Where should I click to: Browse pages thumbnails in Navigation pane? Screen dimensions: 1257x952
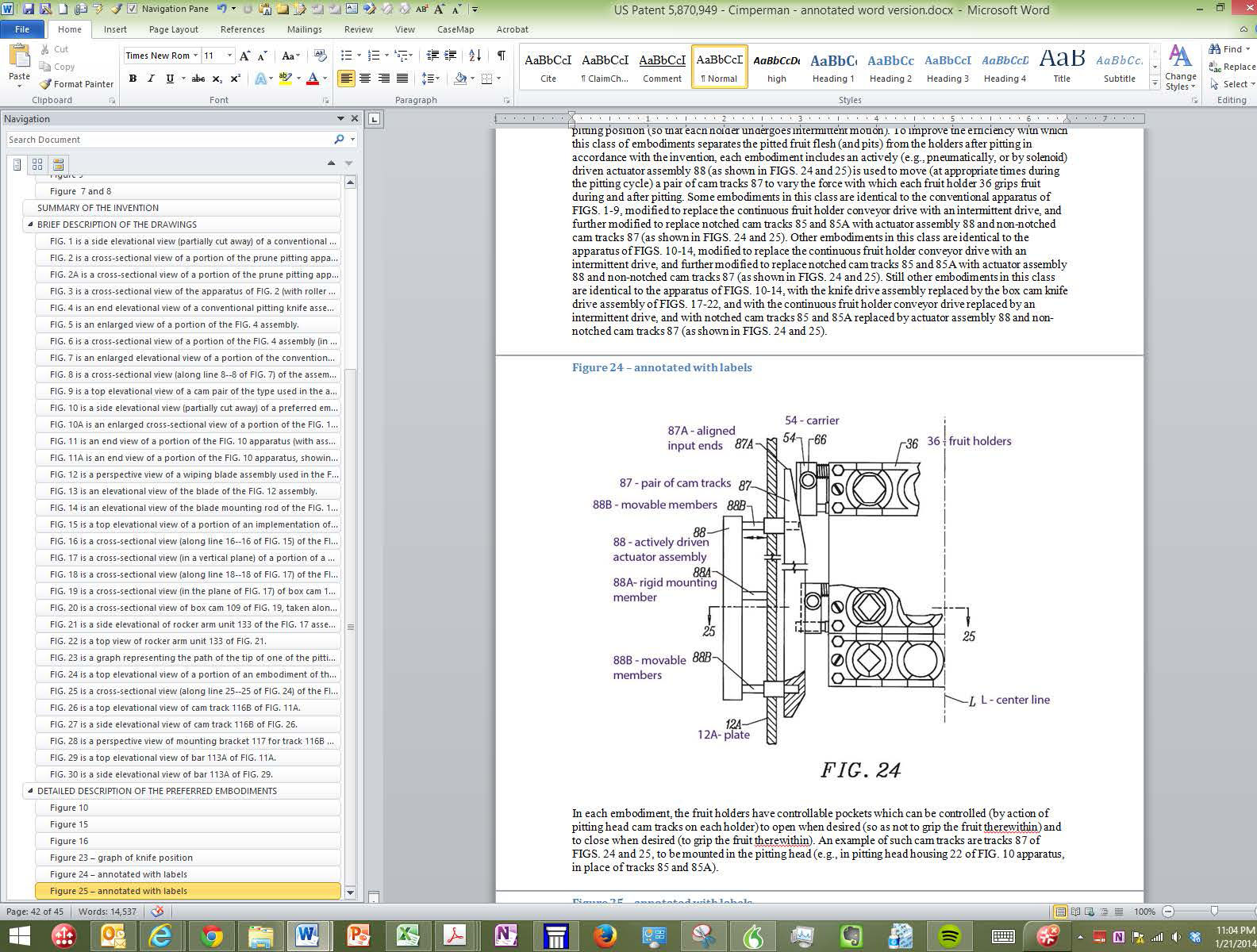pyautogui.click(x=37, y=164)
